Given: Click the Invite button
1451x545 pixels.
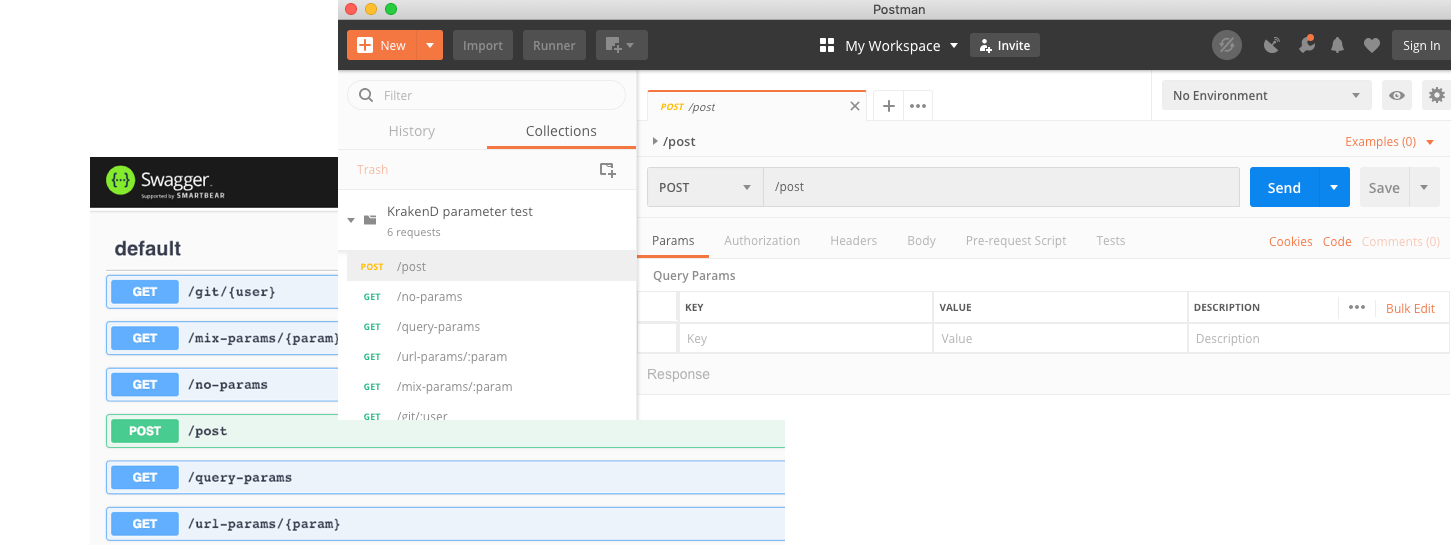Looking at the screenshot, I should coord(1005,45).
